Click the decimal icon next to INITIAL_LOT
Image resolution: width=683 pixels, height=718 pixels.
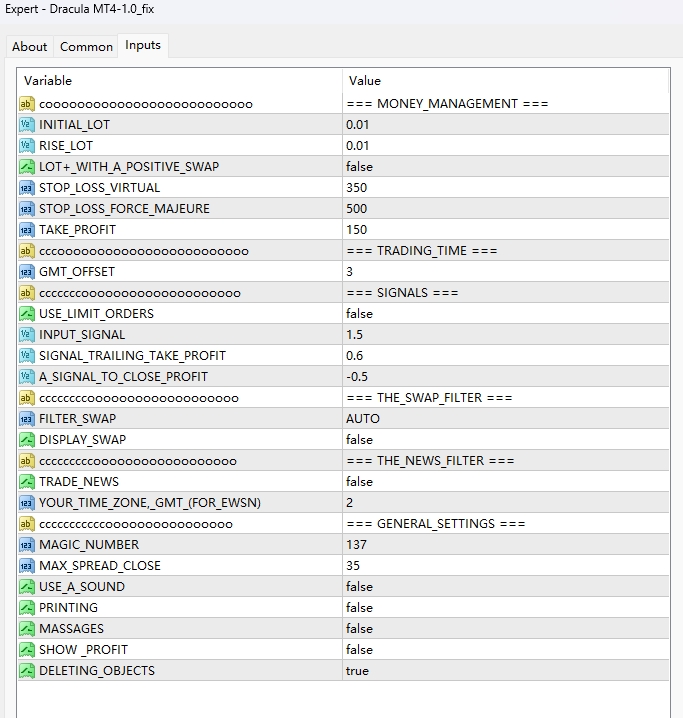click(x=27, y=125)
